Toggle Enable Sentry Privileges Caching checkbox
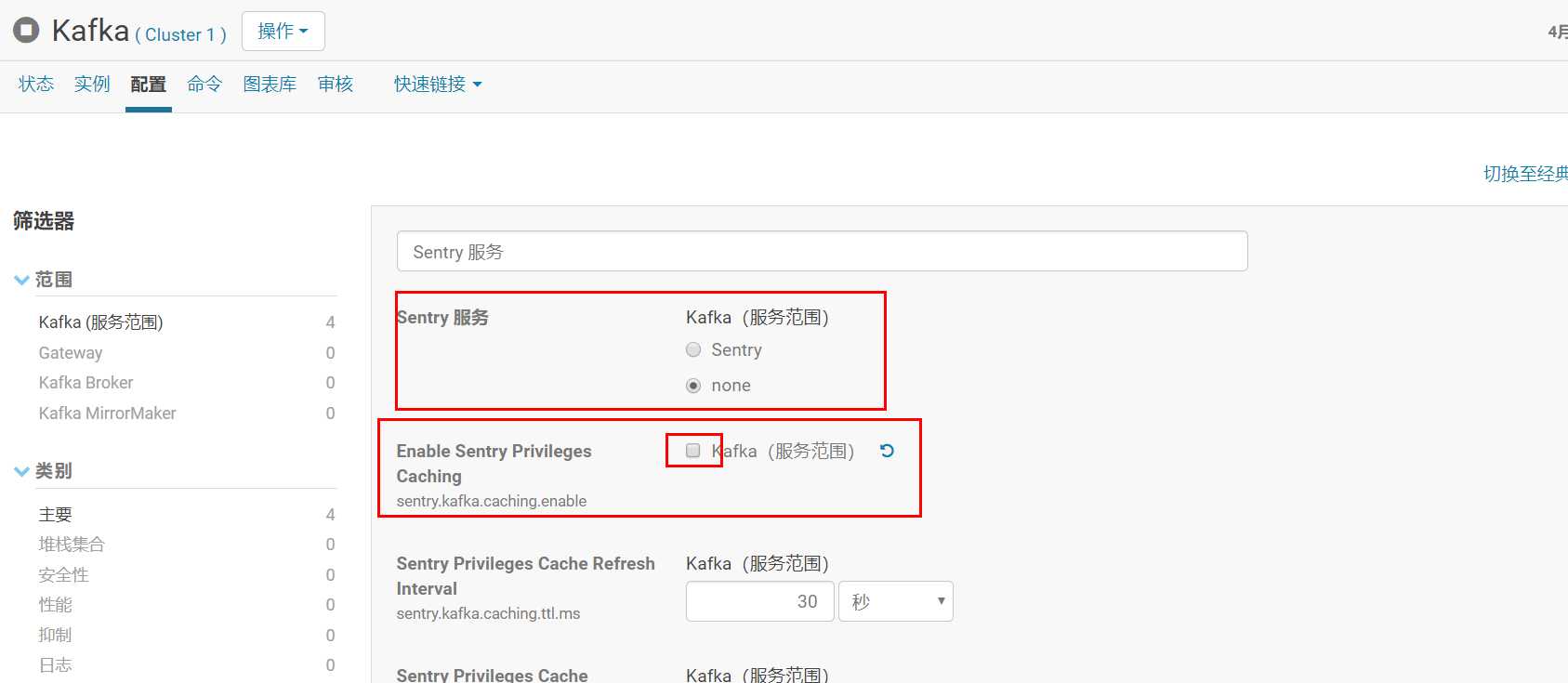The width and height of the screenshot is (1568, 683). tap(693, 451)
